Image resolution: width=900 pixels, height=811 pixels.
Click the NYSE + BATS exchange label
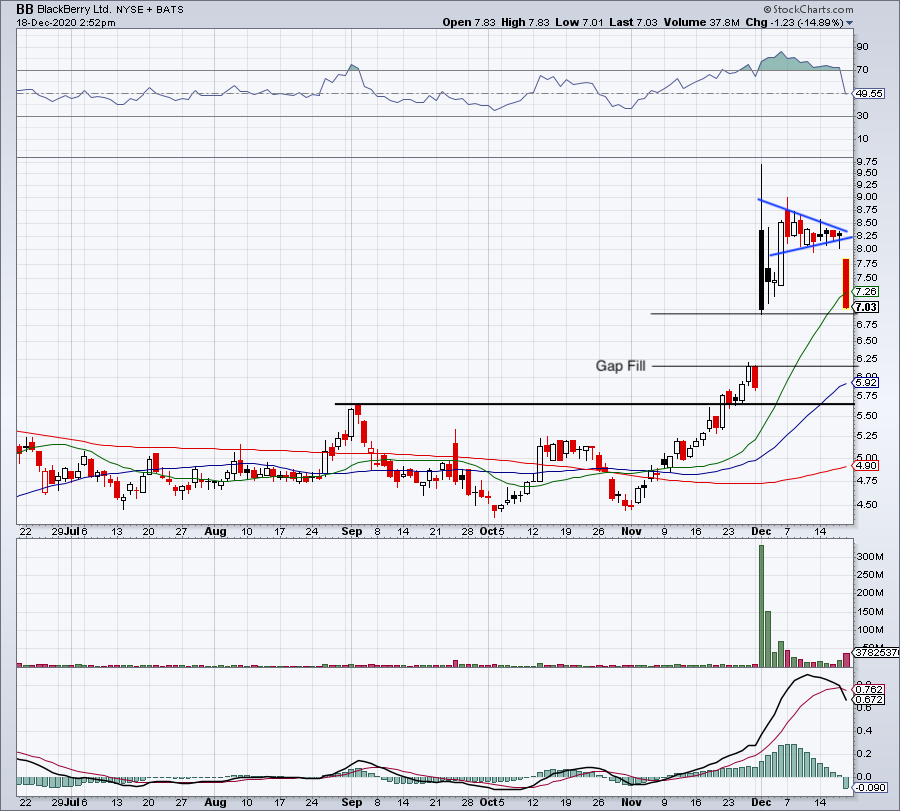tap(150, 10)
